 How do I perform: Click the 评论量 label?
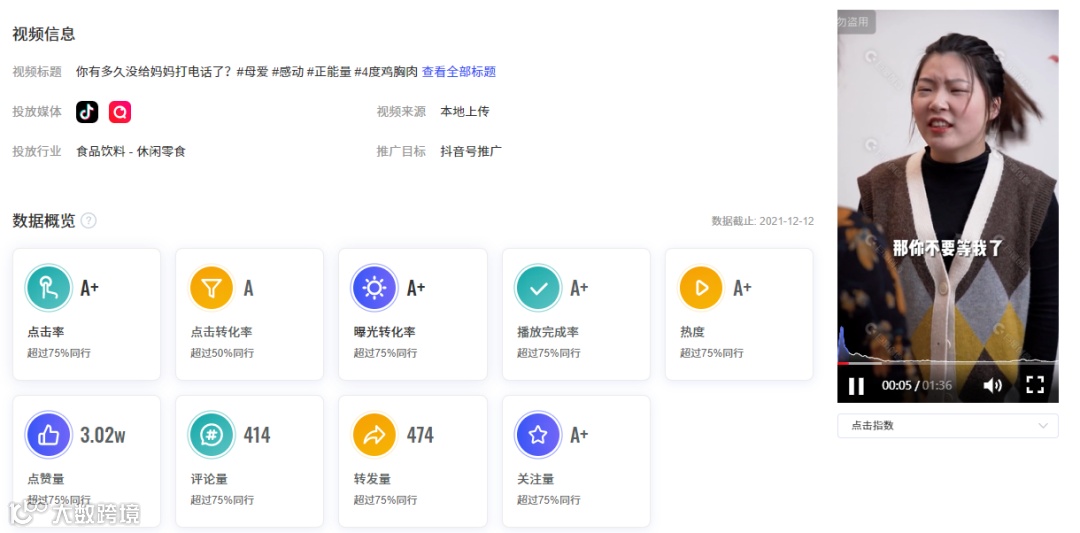point(209,479)
